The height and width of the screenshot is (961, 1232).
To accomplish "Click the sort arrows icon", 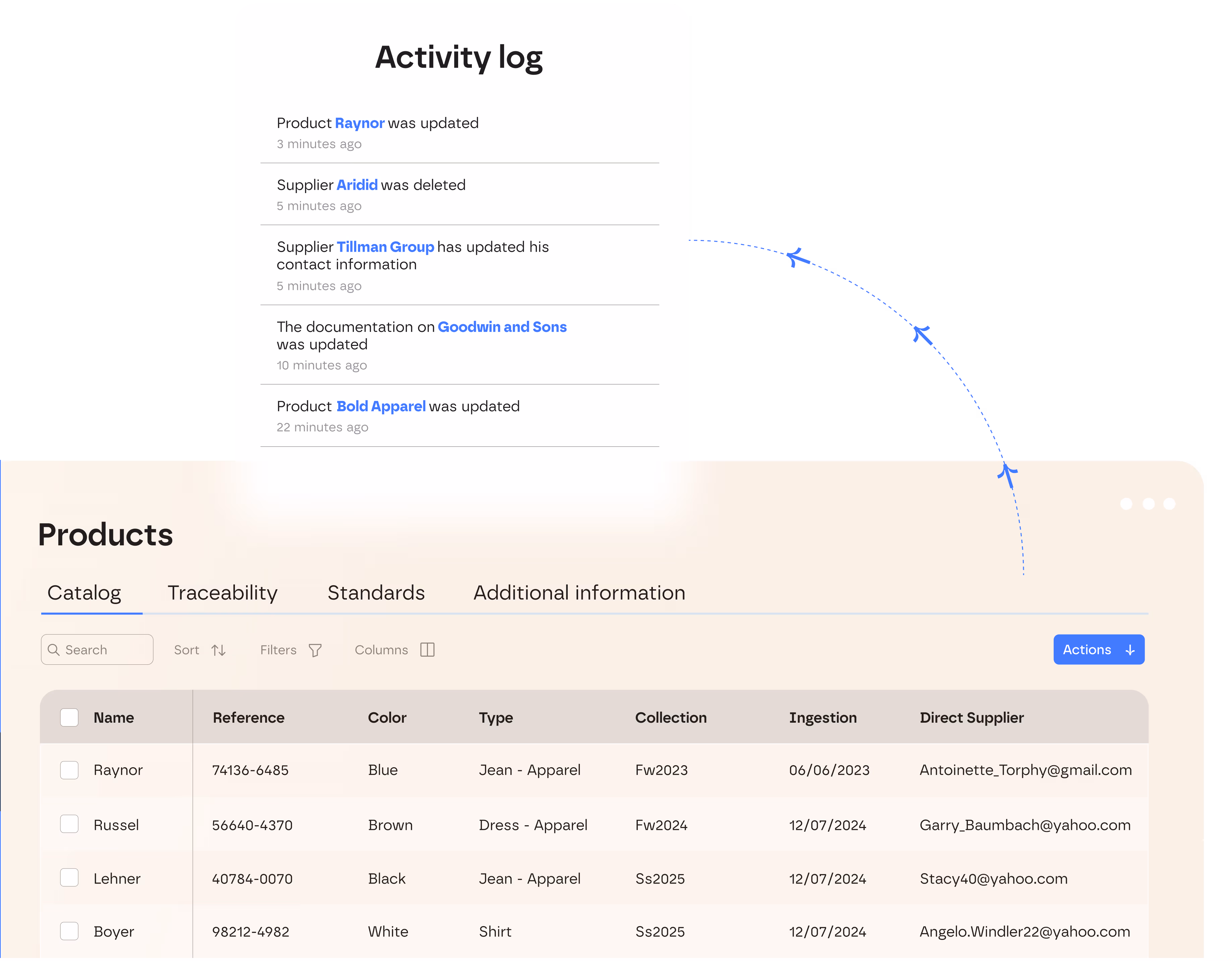I will pyautogui.click(x=218, y=650).
